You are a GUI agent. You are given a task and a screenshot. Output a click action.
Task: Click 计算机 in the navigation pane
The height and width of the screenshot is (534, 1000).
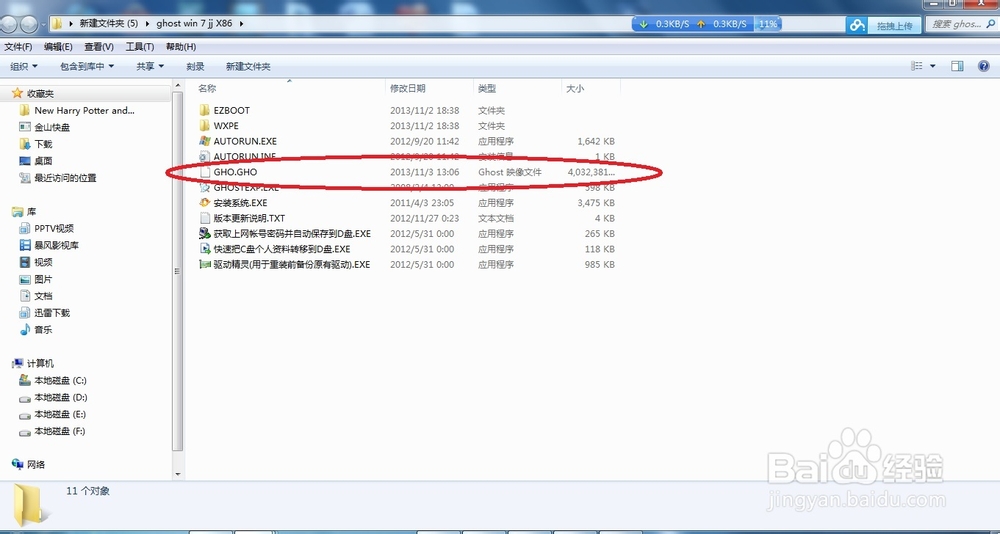point(40,364)
